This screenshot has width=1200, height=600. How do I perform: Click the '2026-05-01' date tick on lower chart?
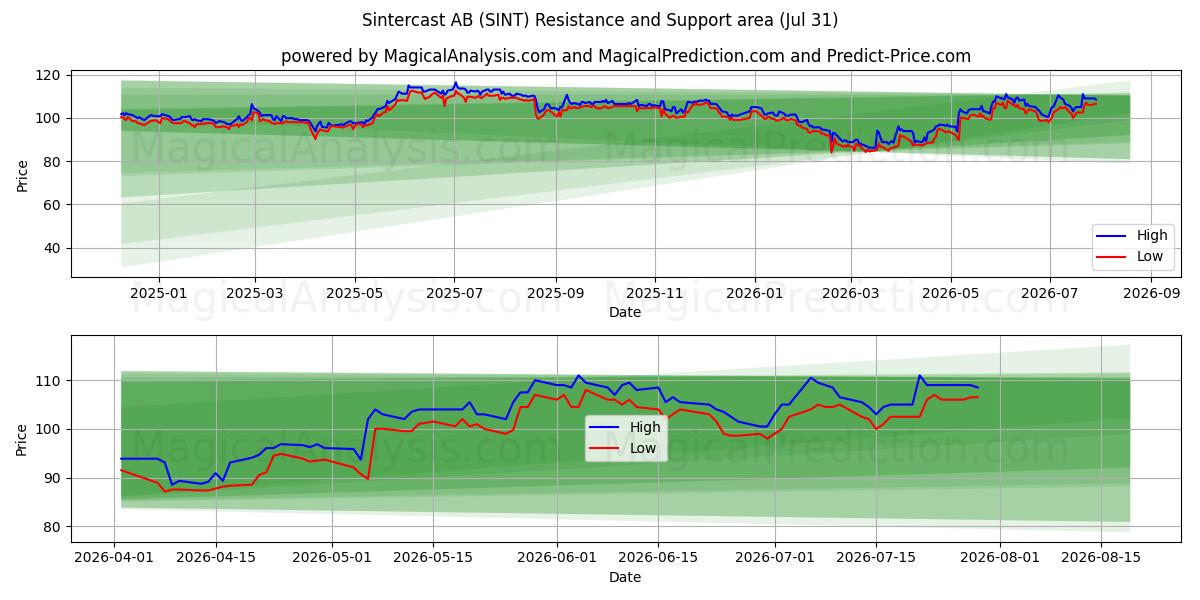pos(332,558)
